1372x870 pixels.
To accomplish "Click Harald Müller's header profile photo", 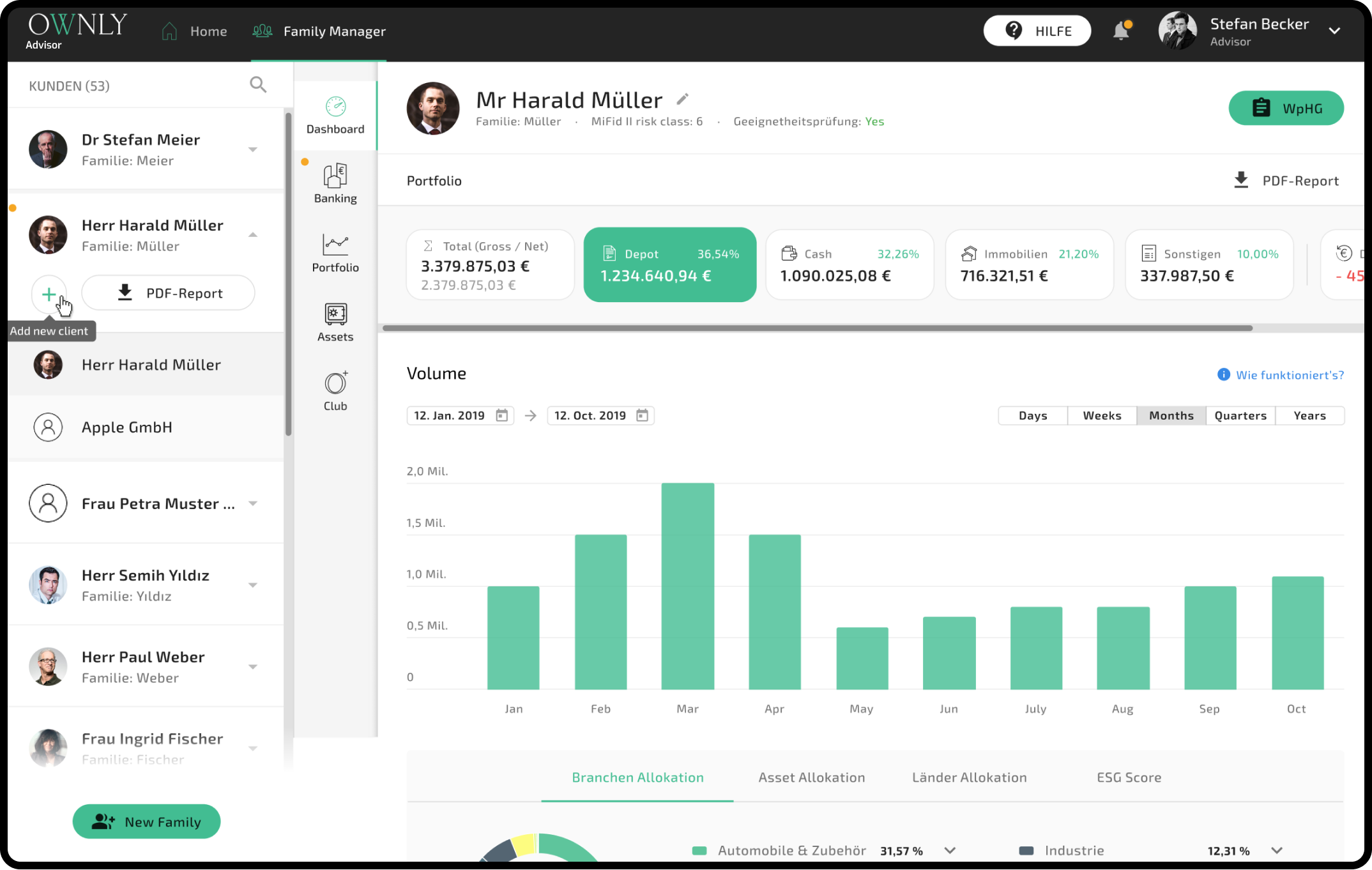I will click(x=433, y=108).
